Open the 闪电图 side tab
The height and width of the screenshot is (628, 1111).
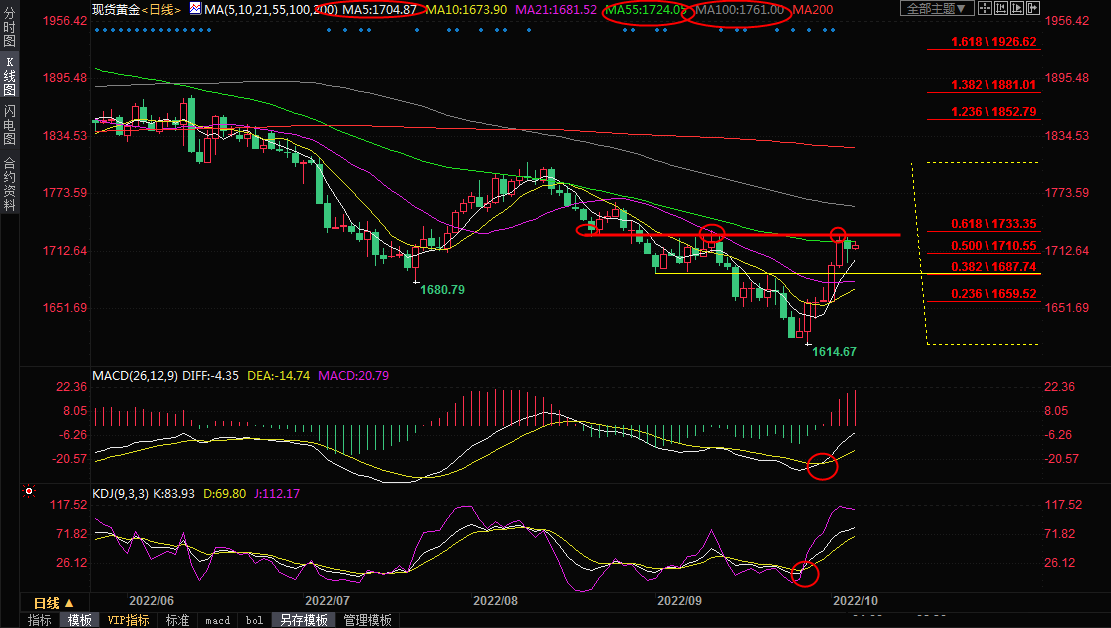(x=9, y=125)
